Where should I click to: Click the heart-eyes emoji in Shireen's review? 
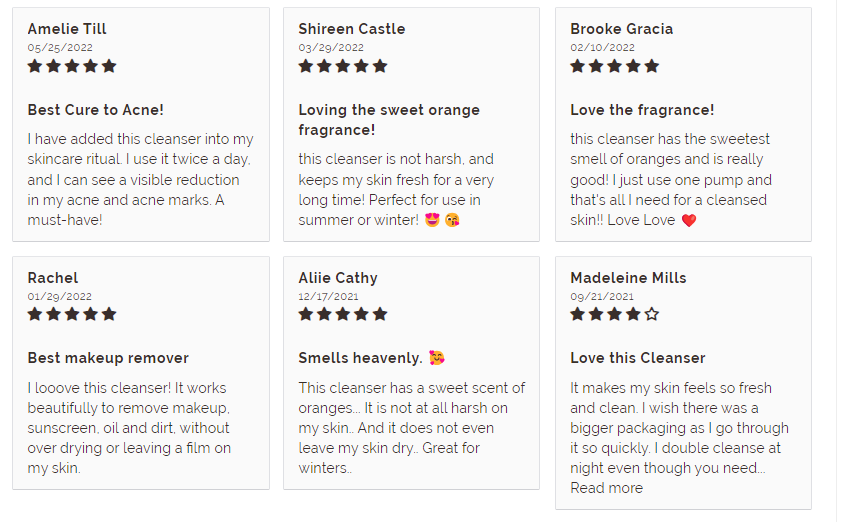point(432,220)
